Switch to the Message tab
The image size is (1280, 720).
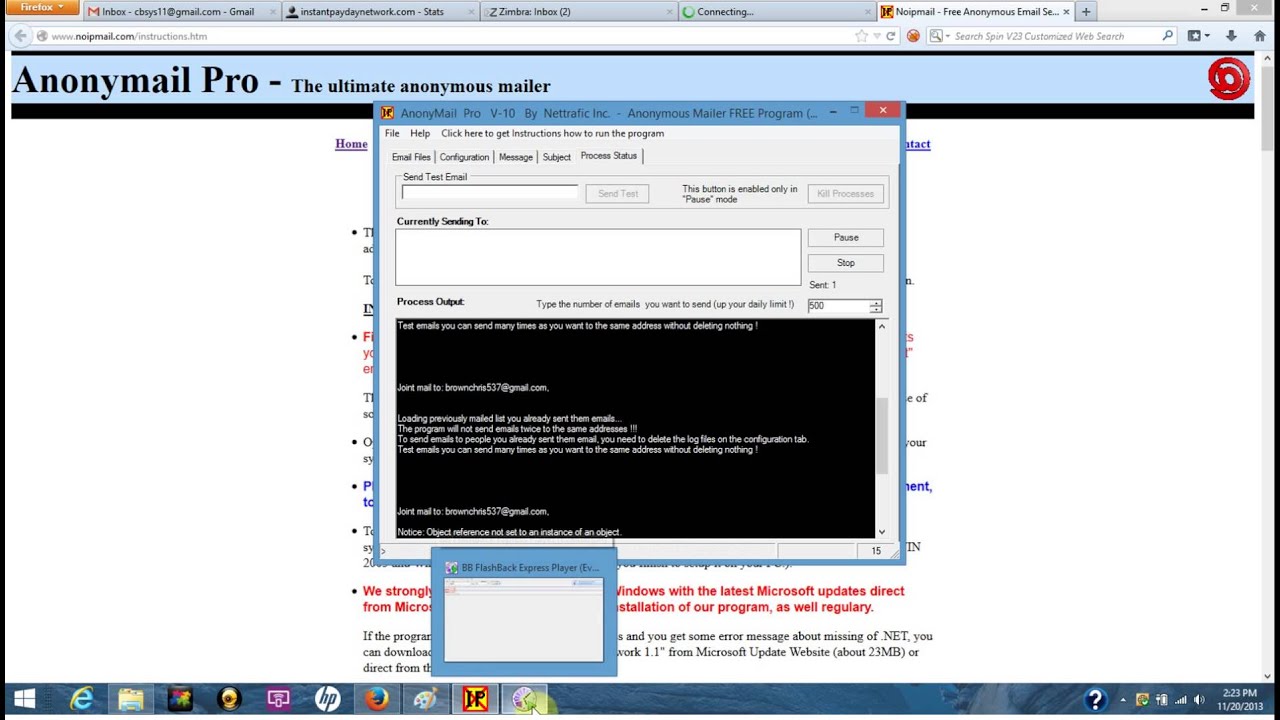click(x=515, y=157)
